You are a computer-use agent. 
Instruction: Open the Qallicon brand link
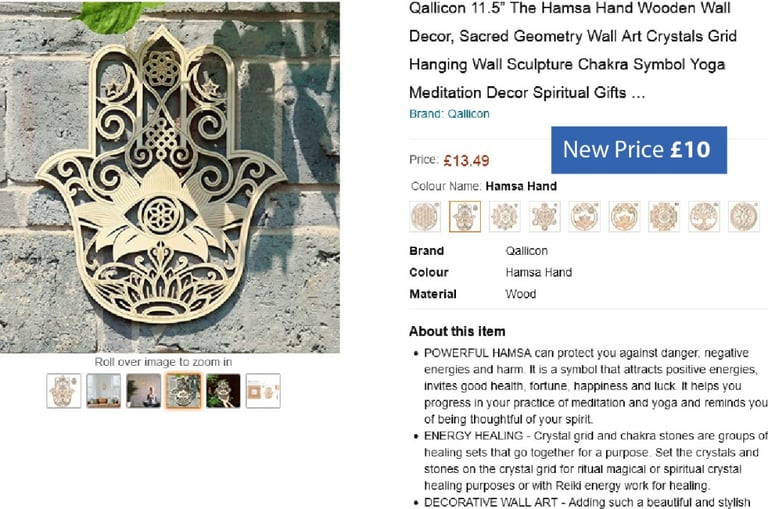tap(449, 114)
